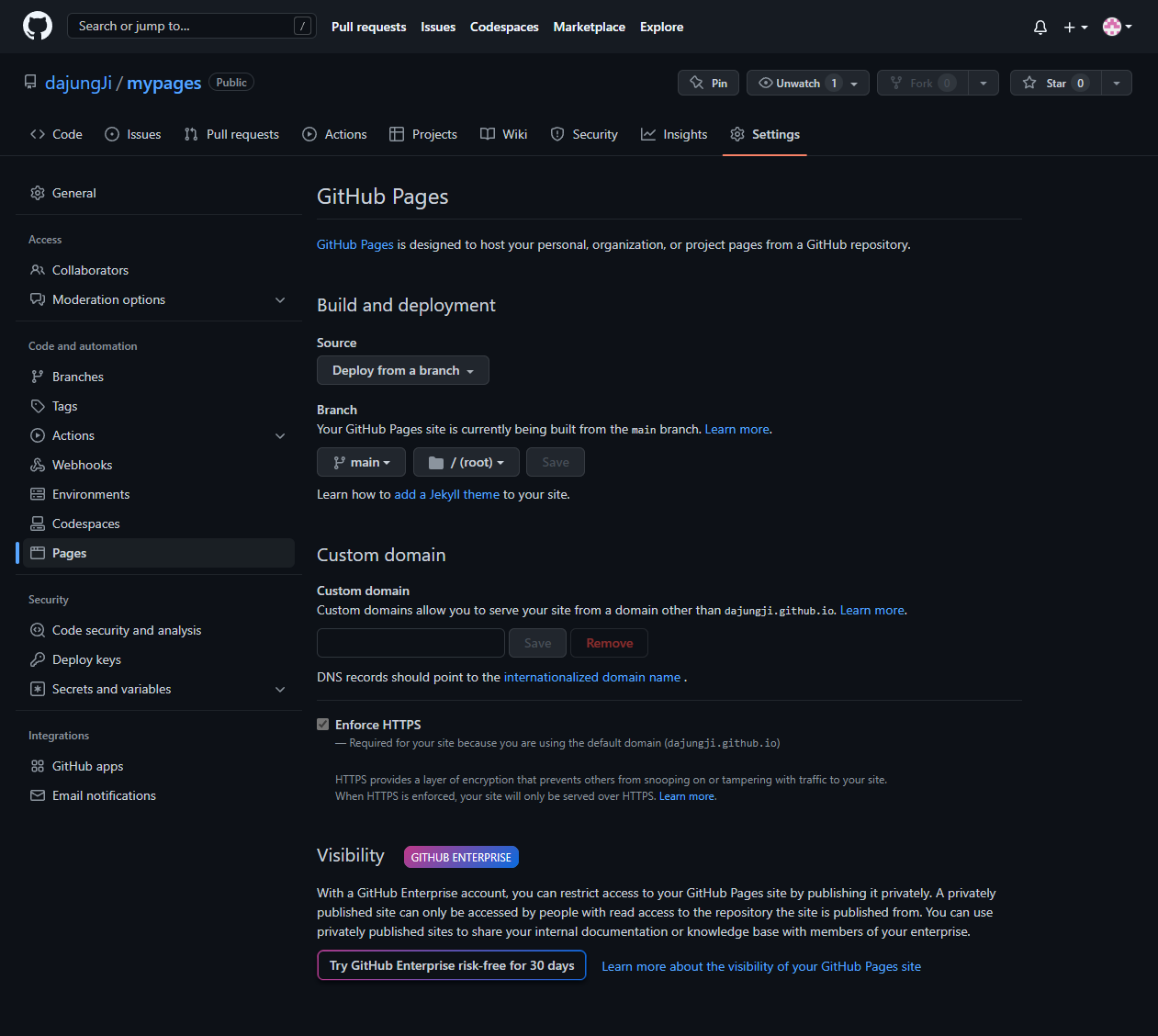Switch to the Code tab
The height and width of the screenshot is (1036, 1158).
pyautogui.click(x=56, y=134)
